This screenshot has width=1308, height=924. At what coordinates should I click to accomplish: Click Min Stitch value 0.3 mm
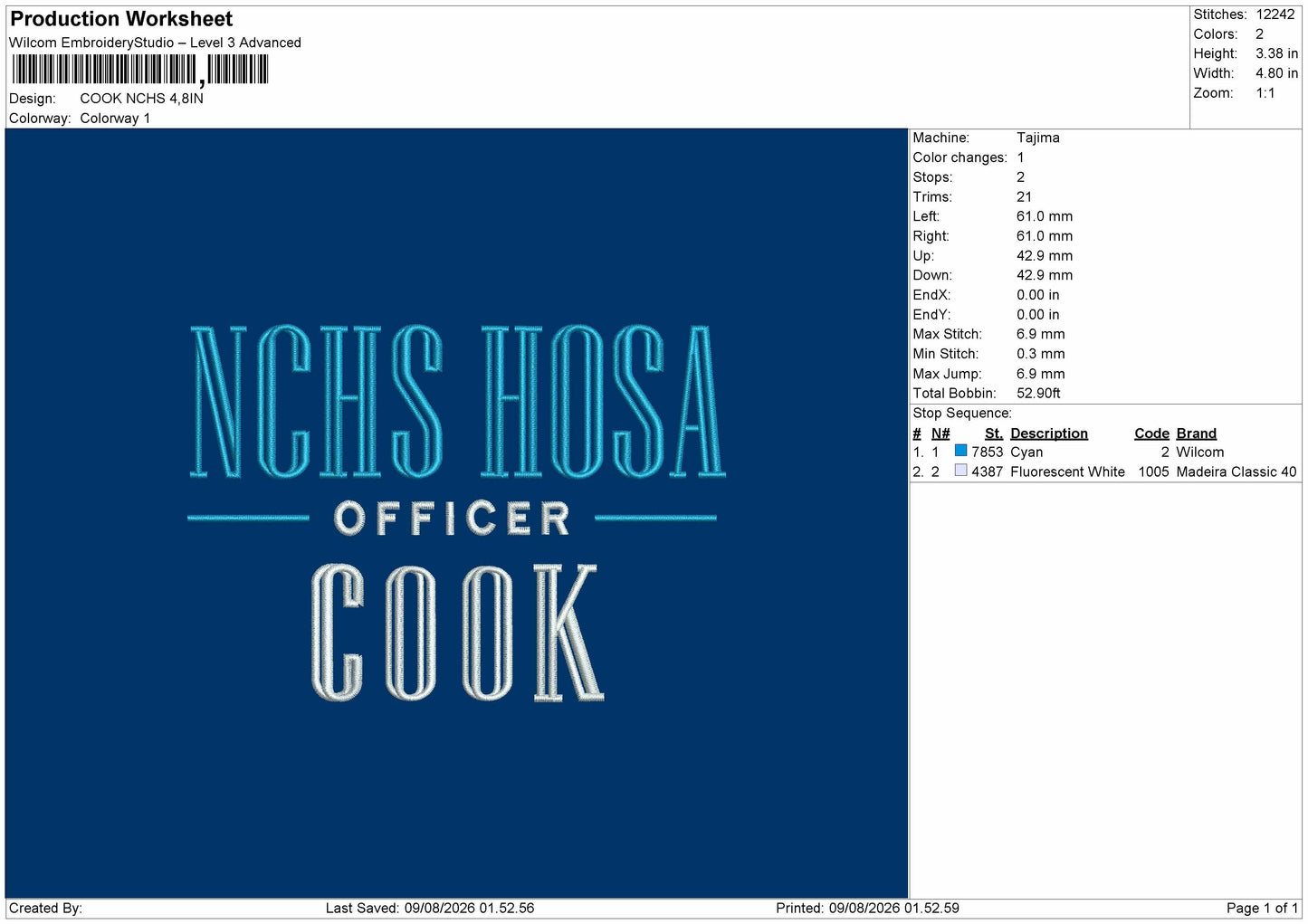[1041, 354]
